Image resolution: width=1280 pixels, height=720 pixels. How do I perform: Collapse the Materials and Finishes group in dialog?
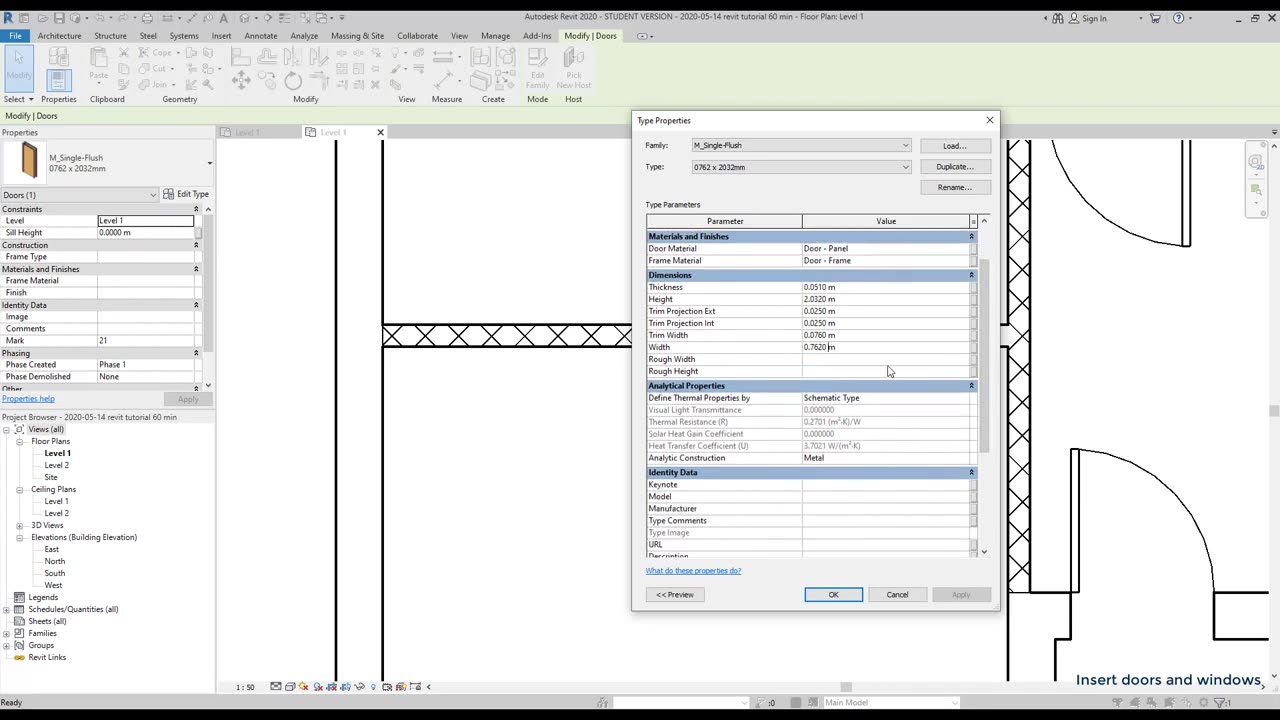pyautogui.click(x=971, y=236)
